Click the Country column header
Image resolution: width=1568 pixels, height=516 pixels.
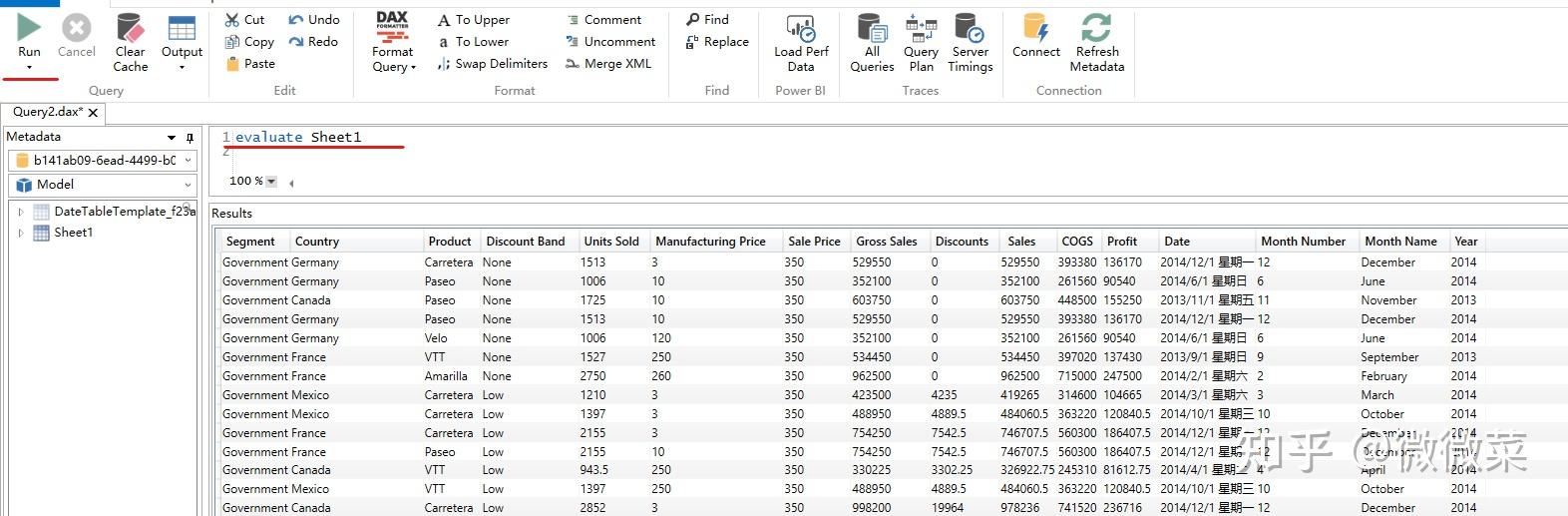tap(317, 242)
